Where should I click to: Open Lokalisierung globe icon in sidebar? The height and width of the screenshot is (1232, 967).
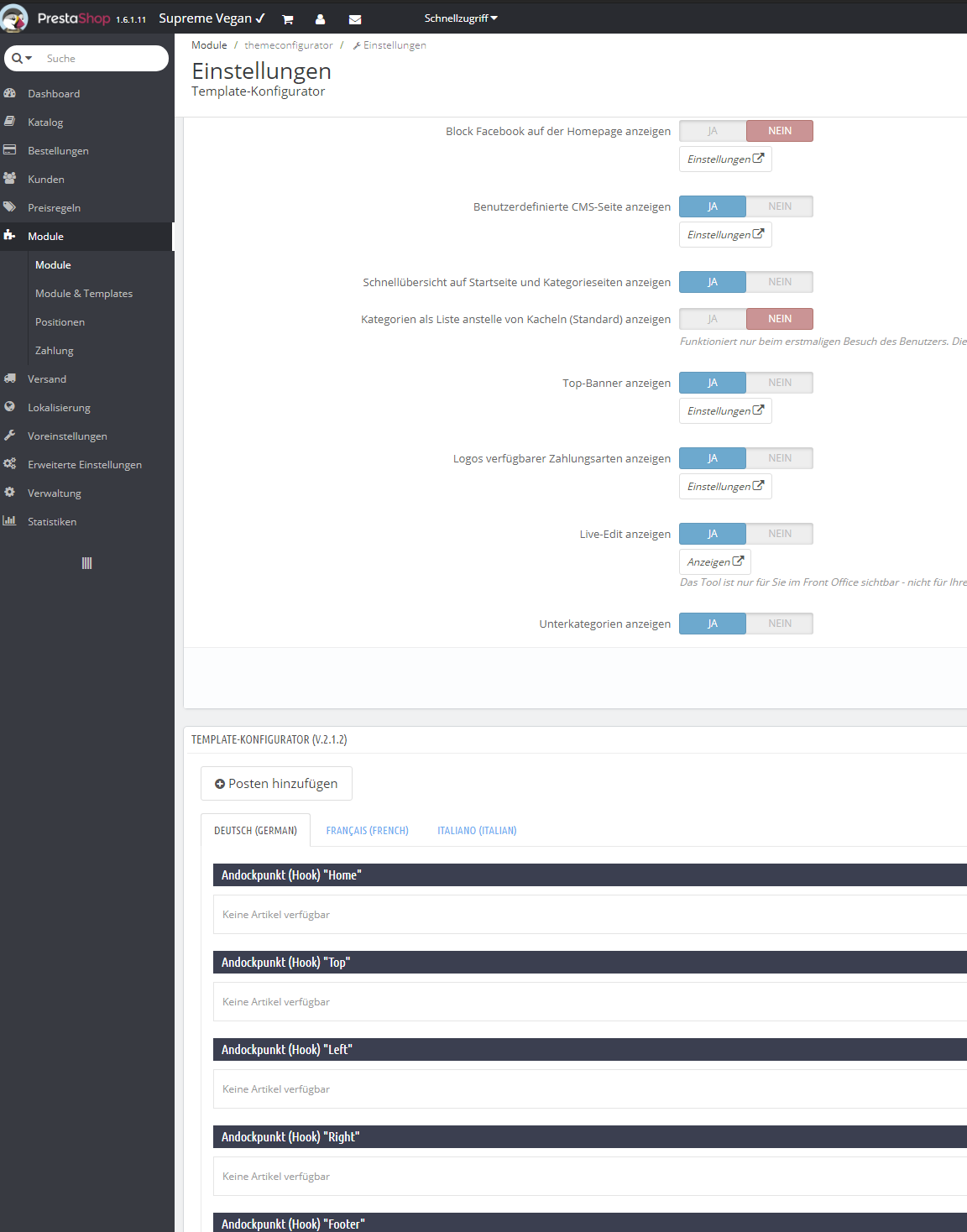pos(10,407)
